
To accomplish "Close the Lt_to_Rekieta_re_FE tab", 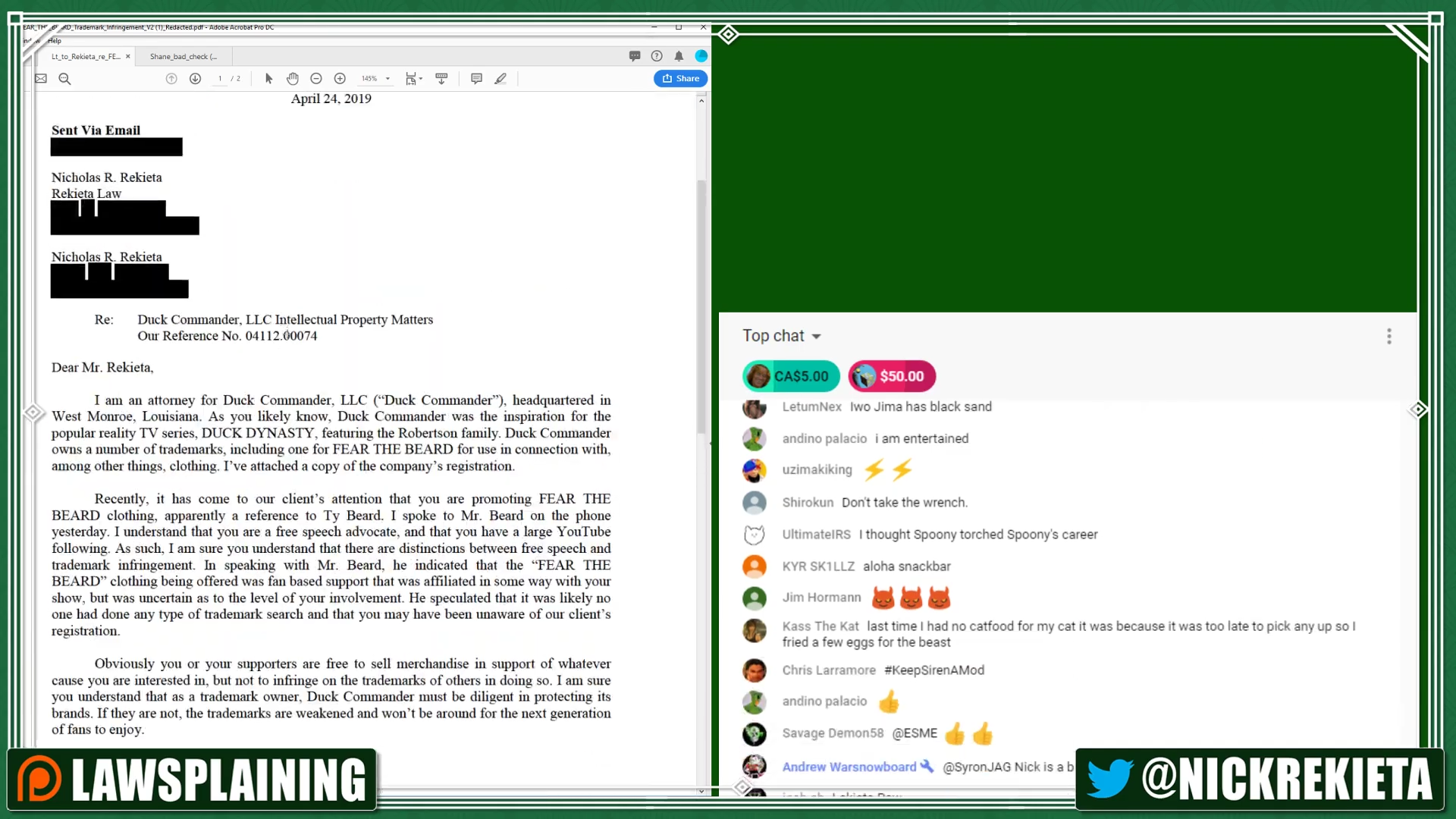I will 128,57.
